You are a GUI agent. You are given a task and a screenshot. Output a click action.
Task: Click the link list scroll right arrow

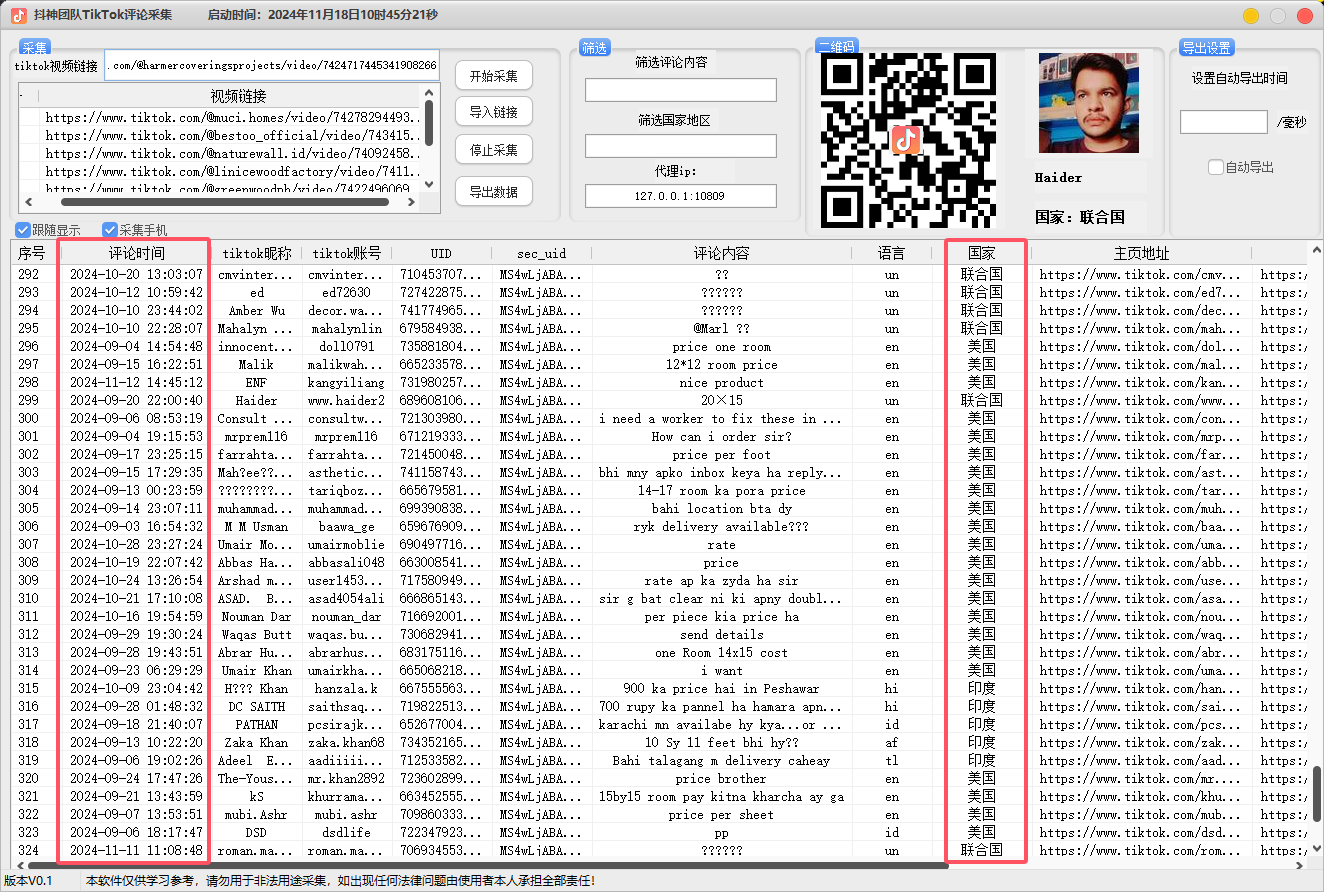point(413,202)
